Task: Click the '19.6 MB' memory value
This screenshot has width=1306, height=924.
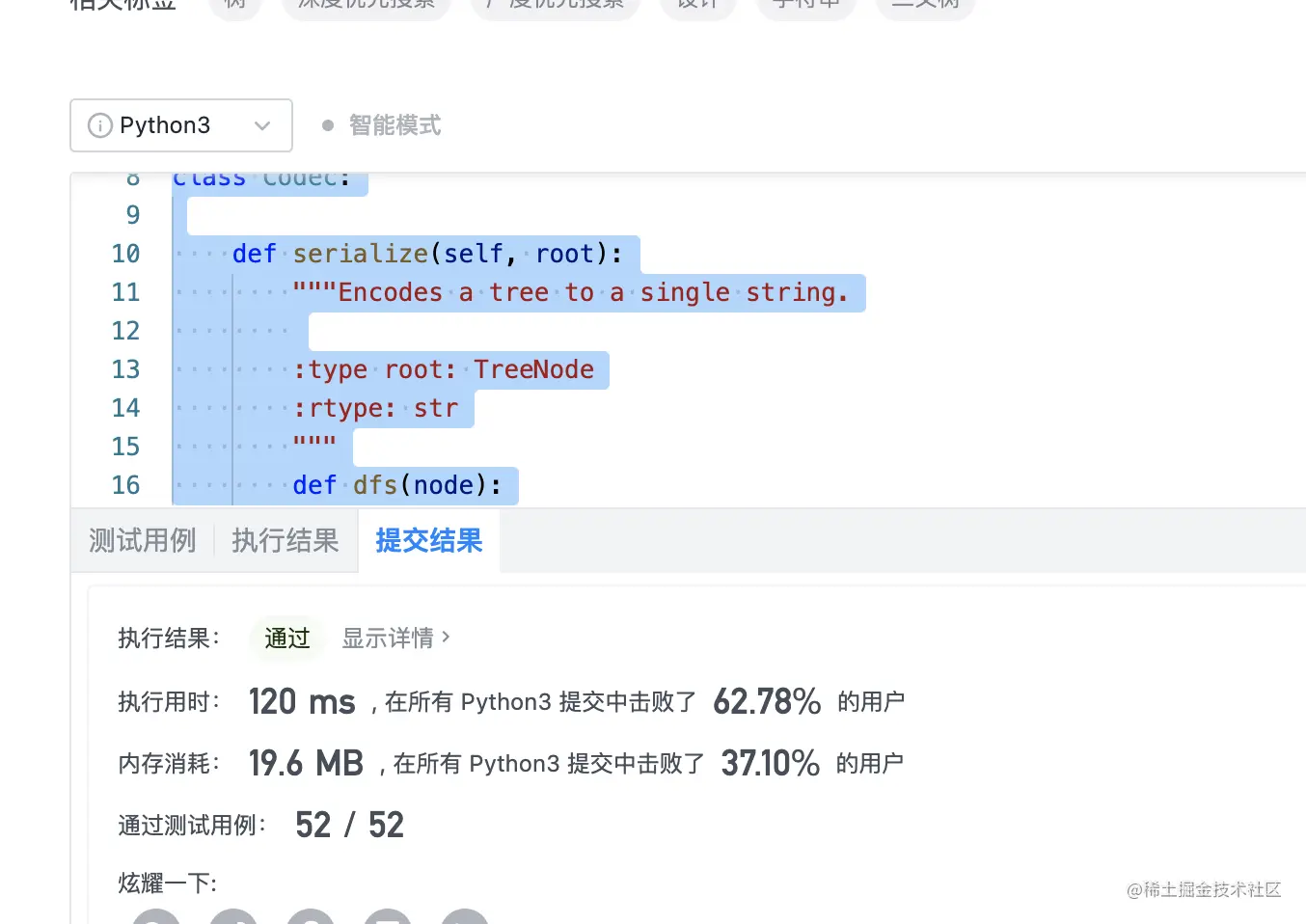Action: point(306,763)
